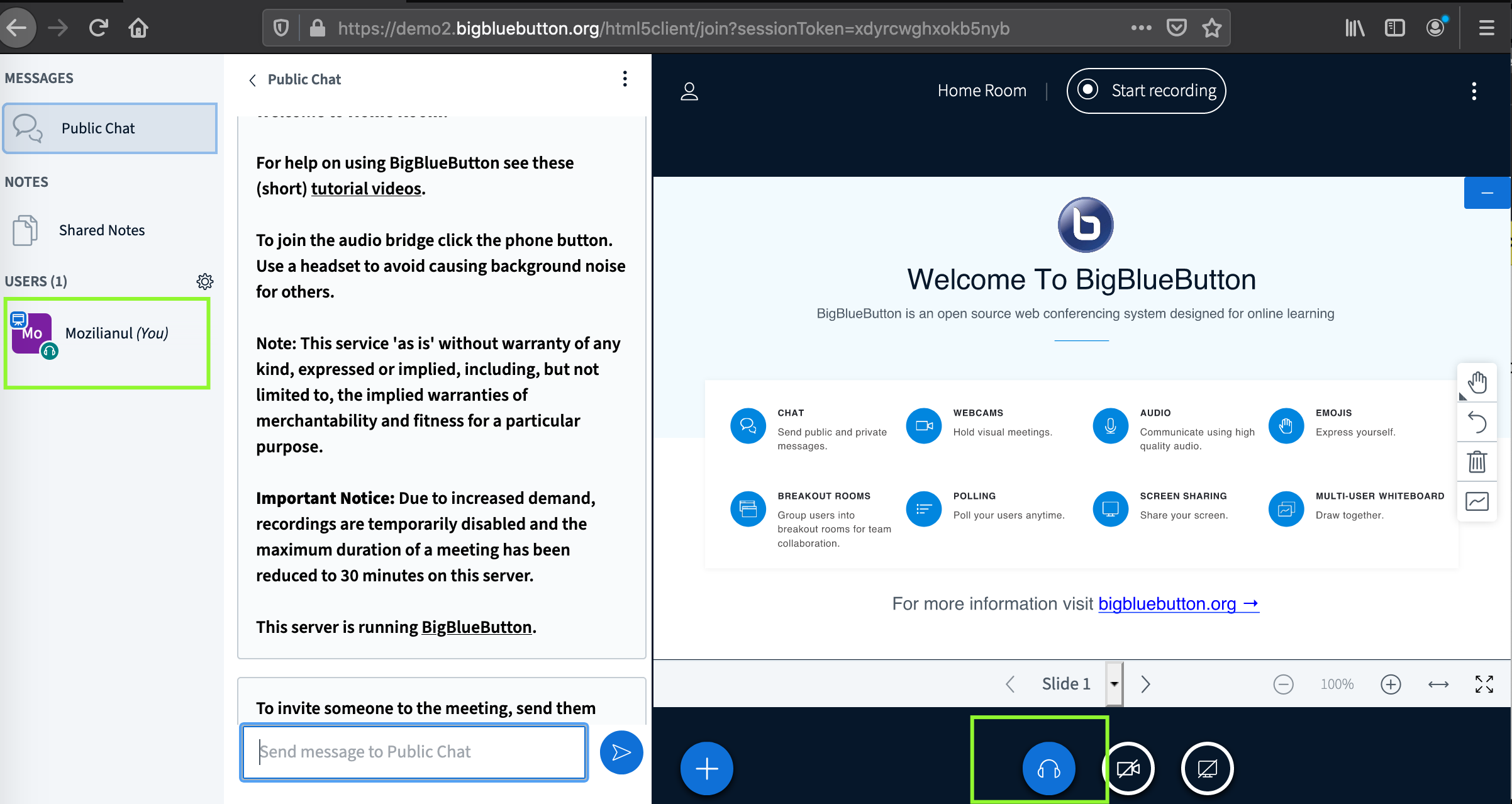Open Public Chat options menu
Viewport: 1512px width, 804px height.
point(625,79)
